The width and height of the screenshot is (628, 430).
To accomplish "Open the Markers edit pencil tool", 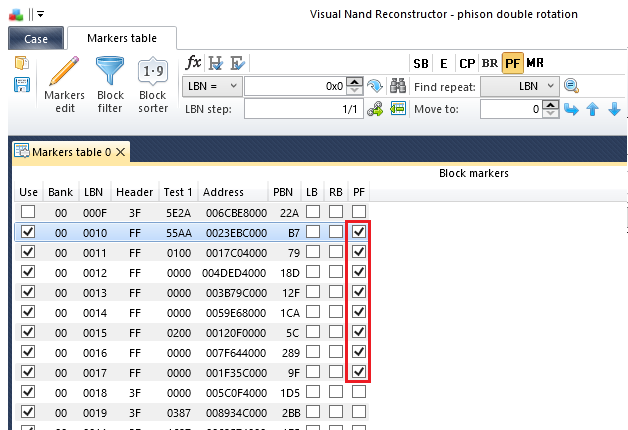I will click(x=64, y=85).
